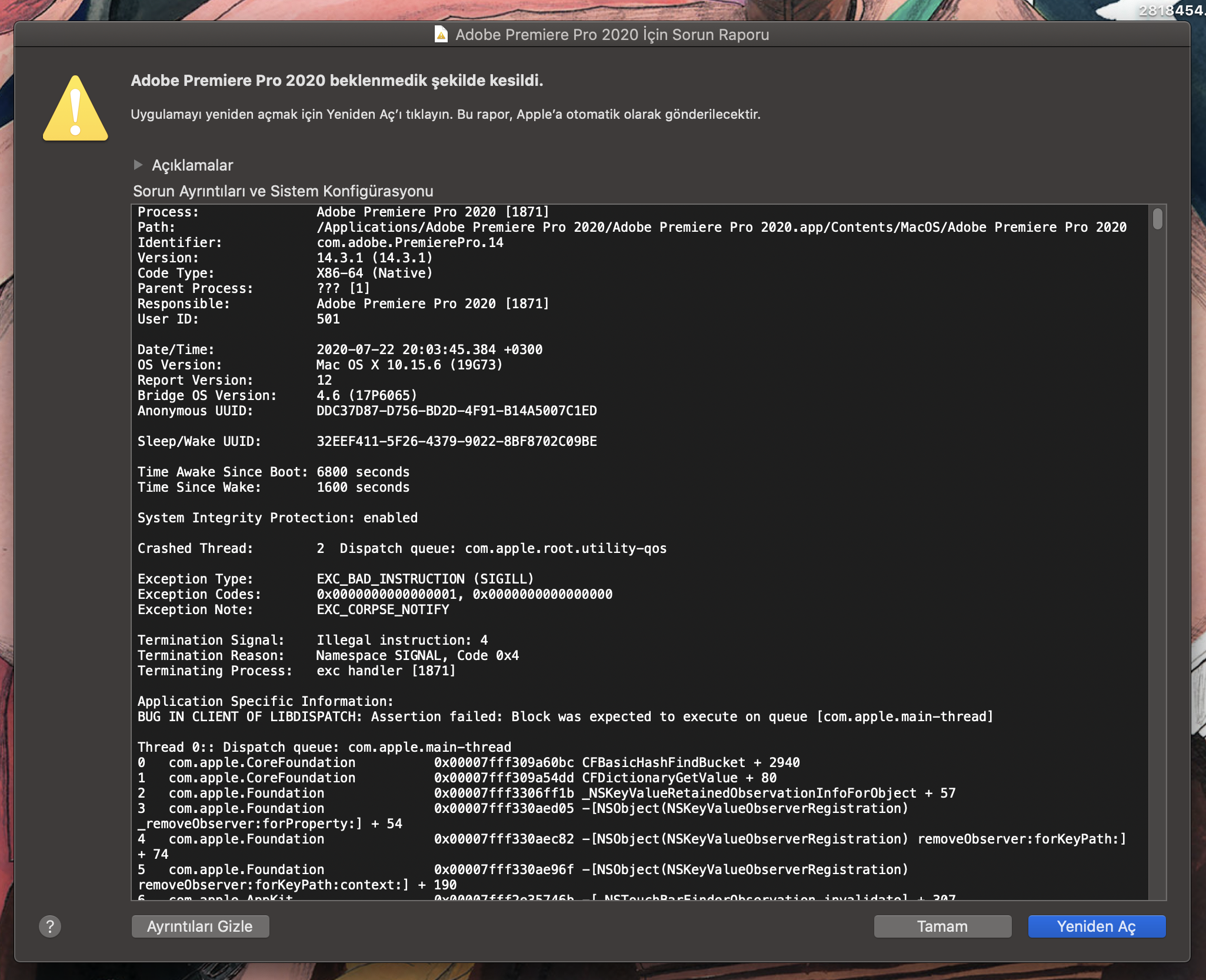Click the document icon in the title bar
Image resolution: width=1206 pixels, height=980 pixels.
pyautogui.click(x=441, y=35)
